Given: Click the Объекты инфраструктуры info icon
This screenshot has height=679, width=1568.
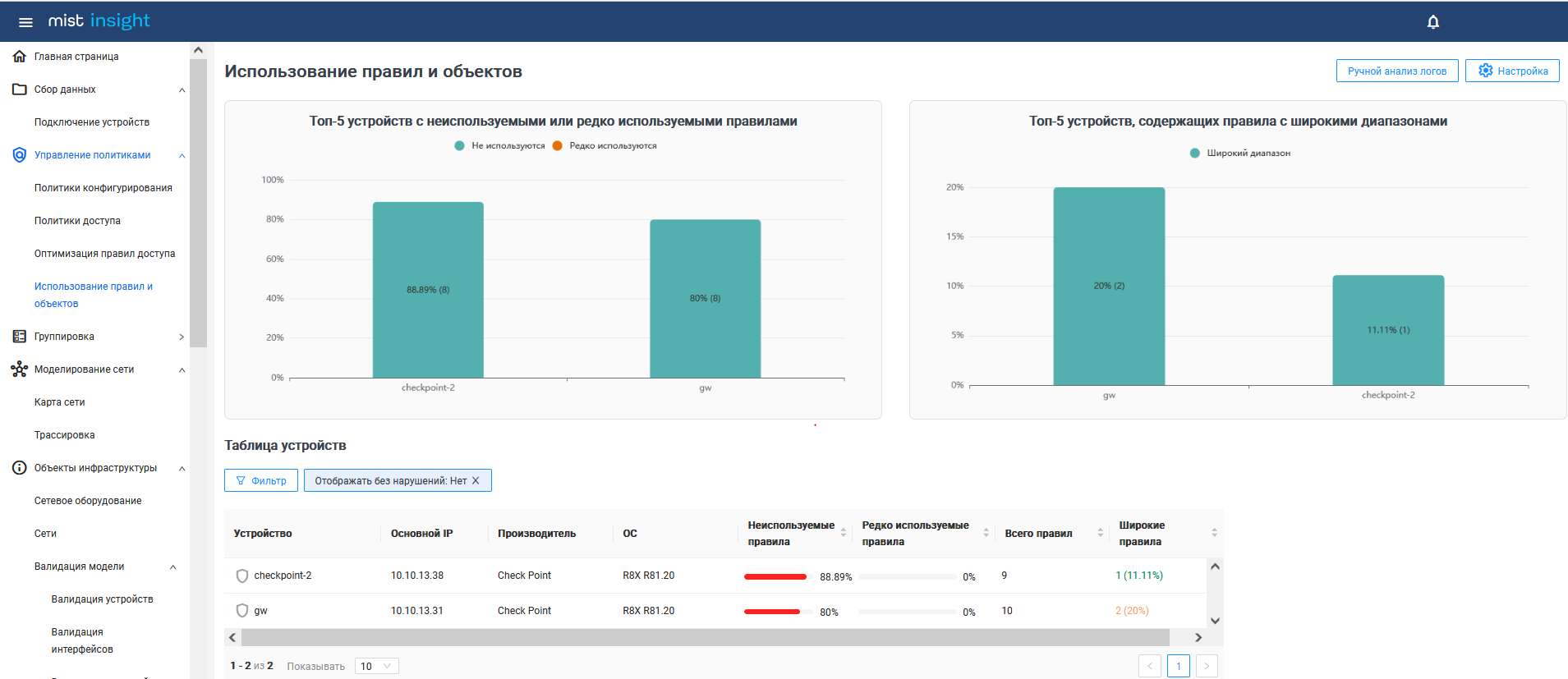Looking at the screenshot, I should [20, 468].
